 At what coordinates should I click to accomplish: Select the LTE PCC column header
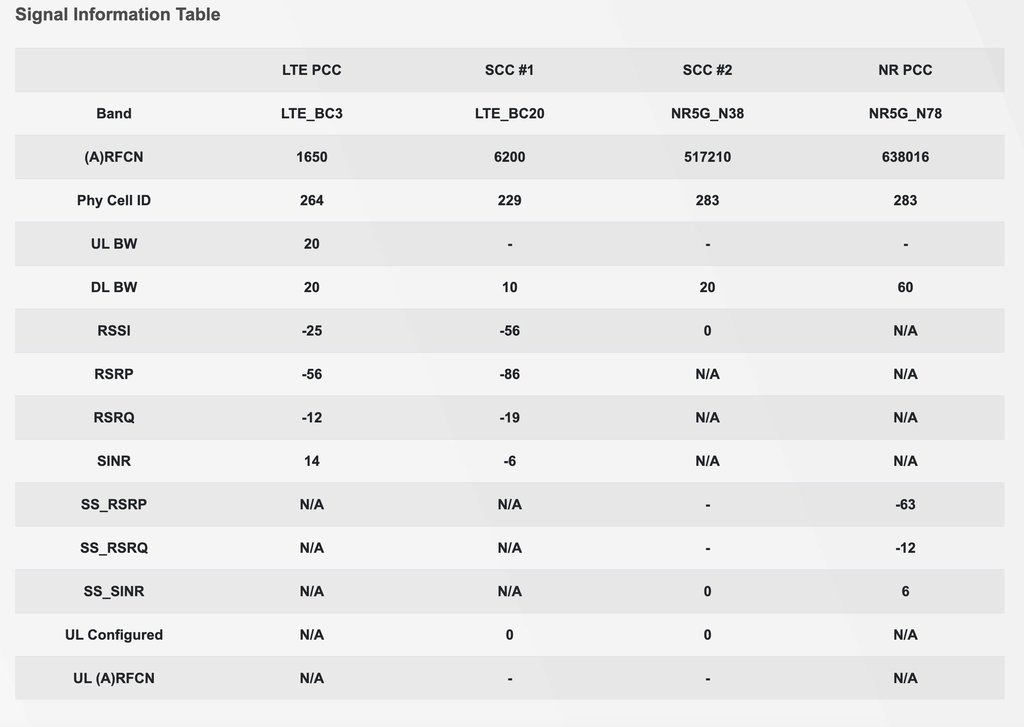pos(311,70)
